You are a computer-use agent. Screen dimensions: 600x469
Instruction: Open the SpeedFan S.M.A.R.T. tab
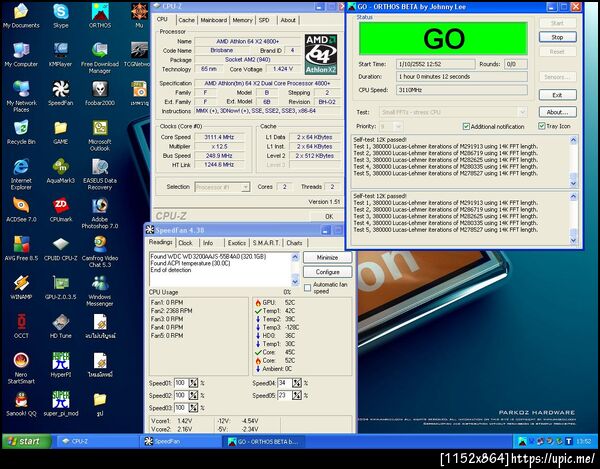point(266,243)
